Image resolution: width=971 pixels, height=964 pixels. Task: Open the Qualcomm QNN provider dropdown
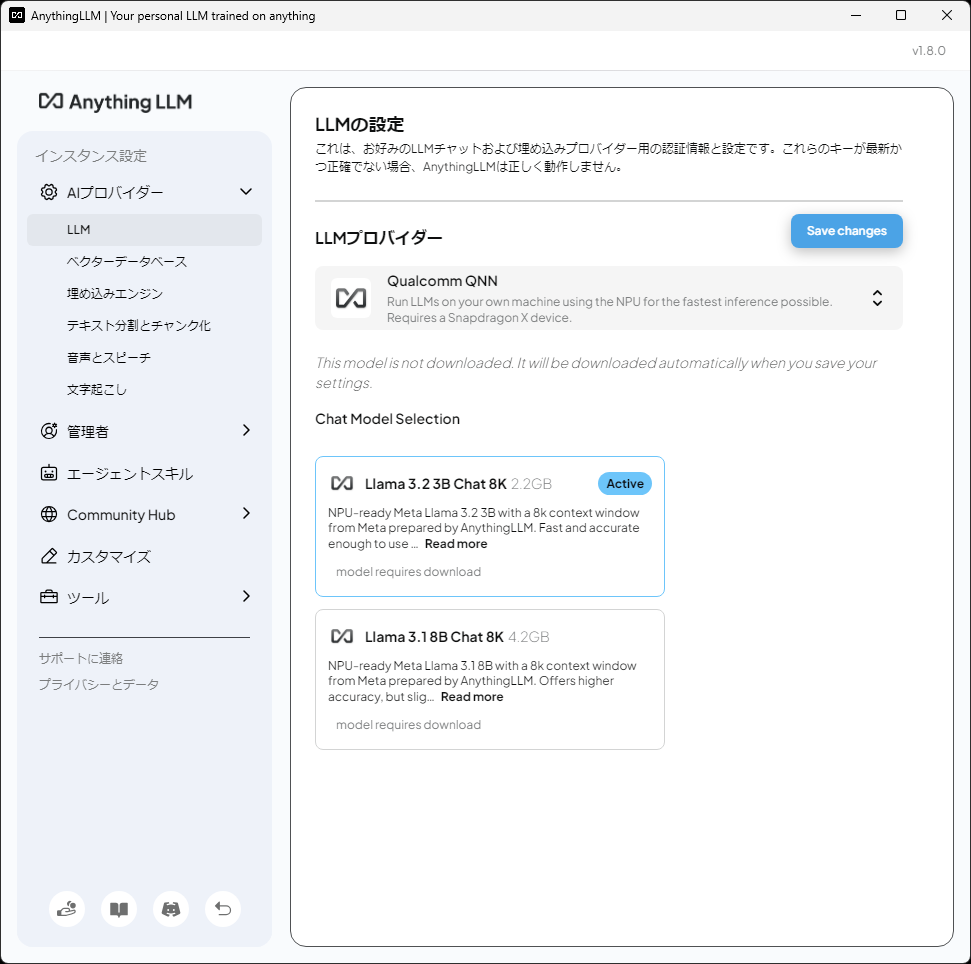tap(877, 297)
